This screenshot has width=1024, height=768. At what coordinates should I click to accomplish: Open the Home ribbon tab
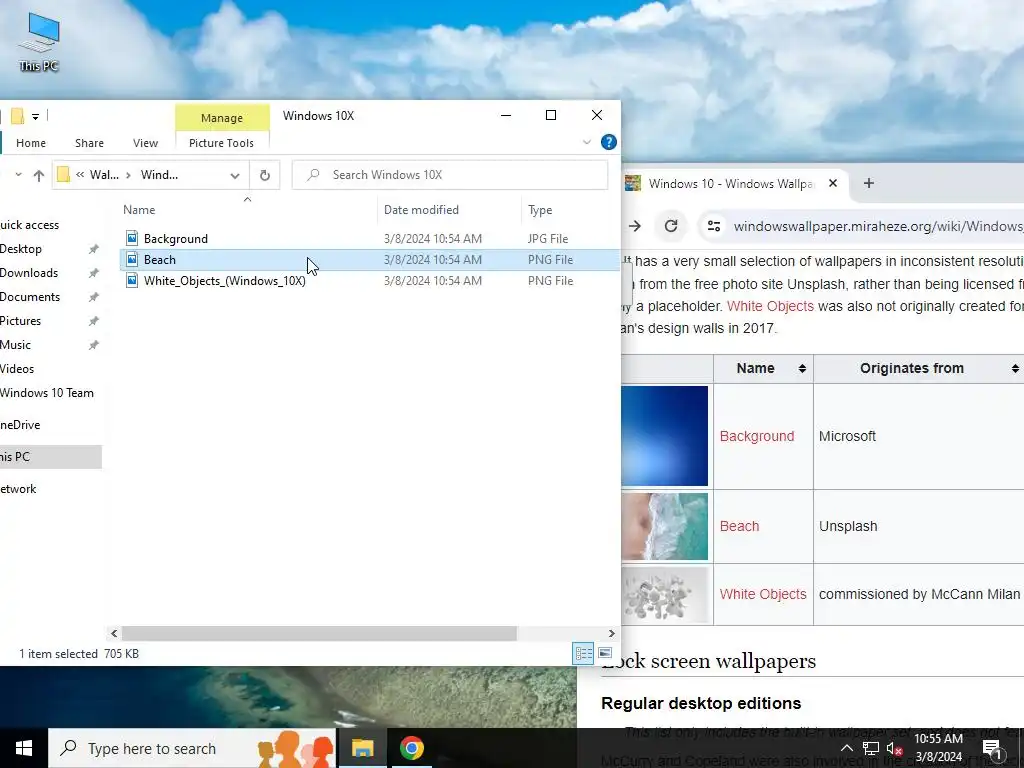pos(31,143)
